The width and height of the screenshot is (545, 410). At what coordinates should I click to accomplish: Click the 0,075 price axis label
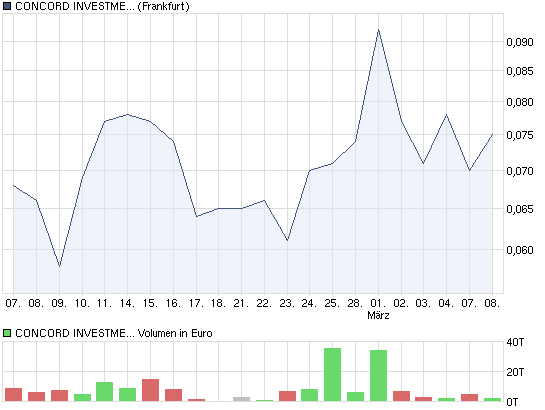click(520, 135)
